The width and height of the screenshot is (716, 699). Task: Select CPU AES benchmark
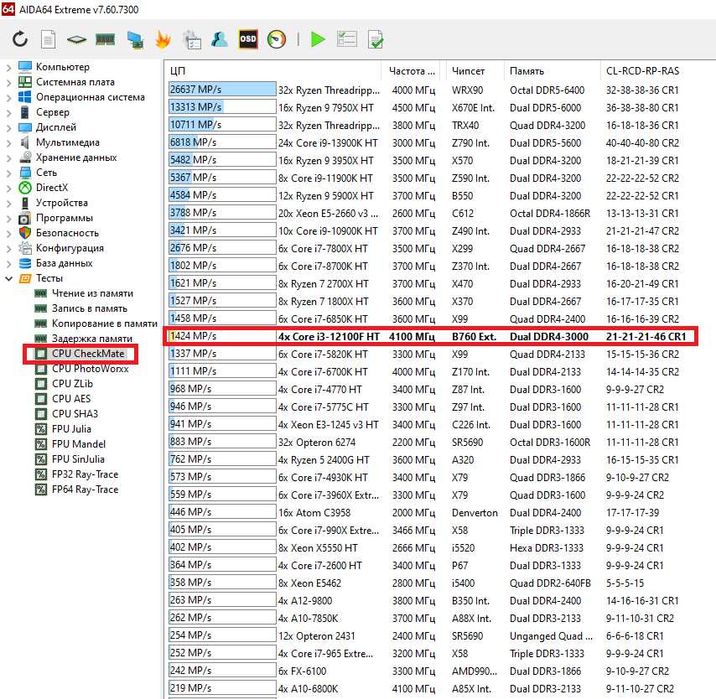click(x=71, y=399)
